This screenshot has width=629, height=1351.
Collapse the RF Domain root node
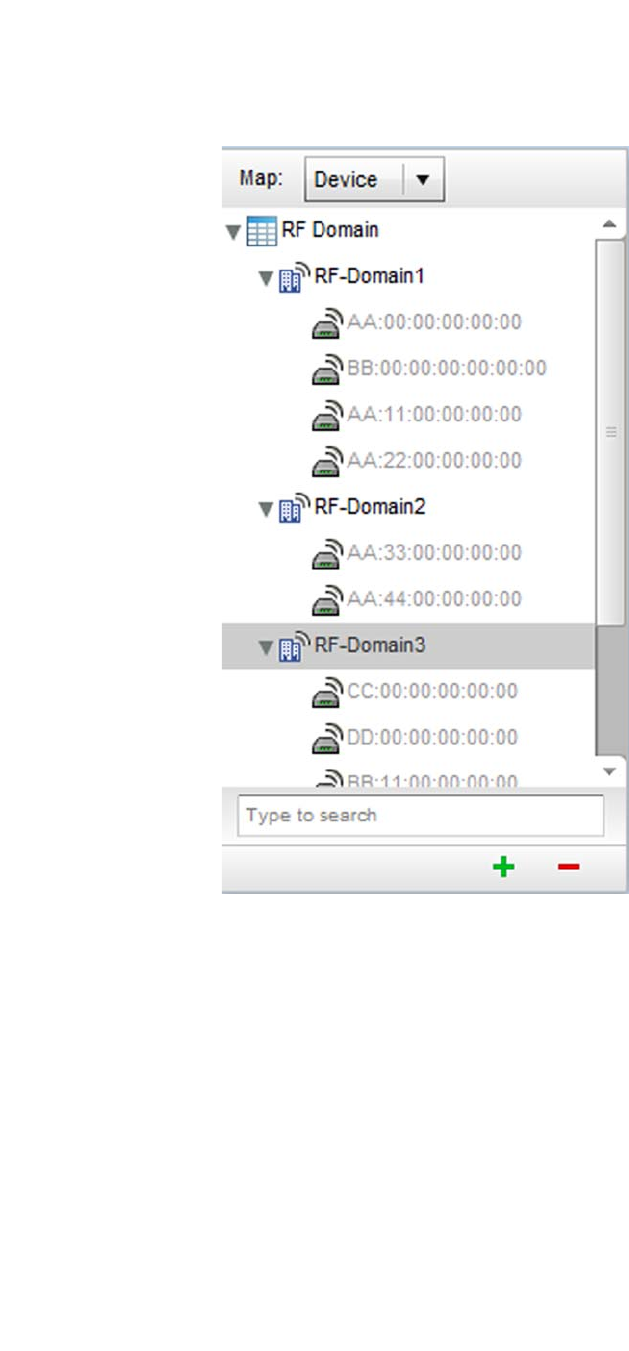[x=233, y=233]
